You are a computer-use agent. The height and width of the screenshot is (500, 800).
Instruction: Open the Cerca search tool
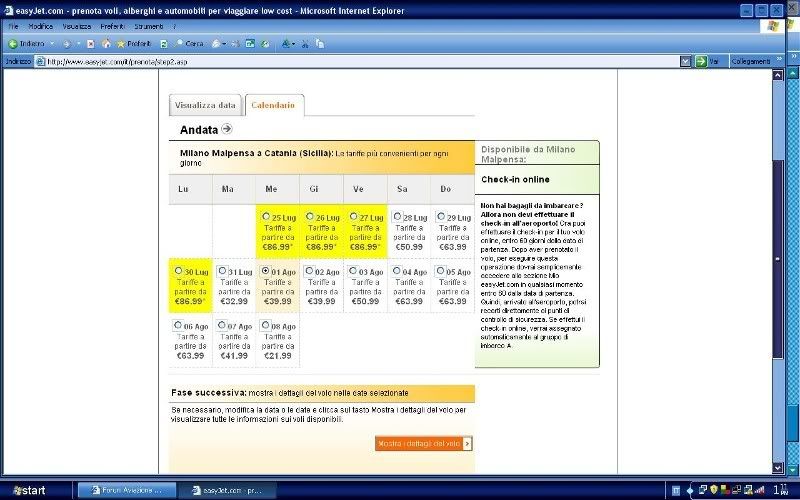point(189,44)
